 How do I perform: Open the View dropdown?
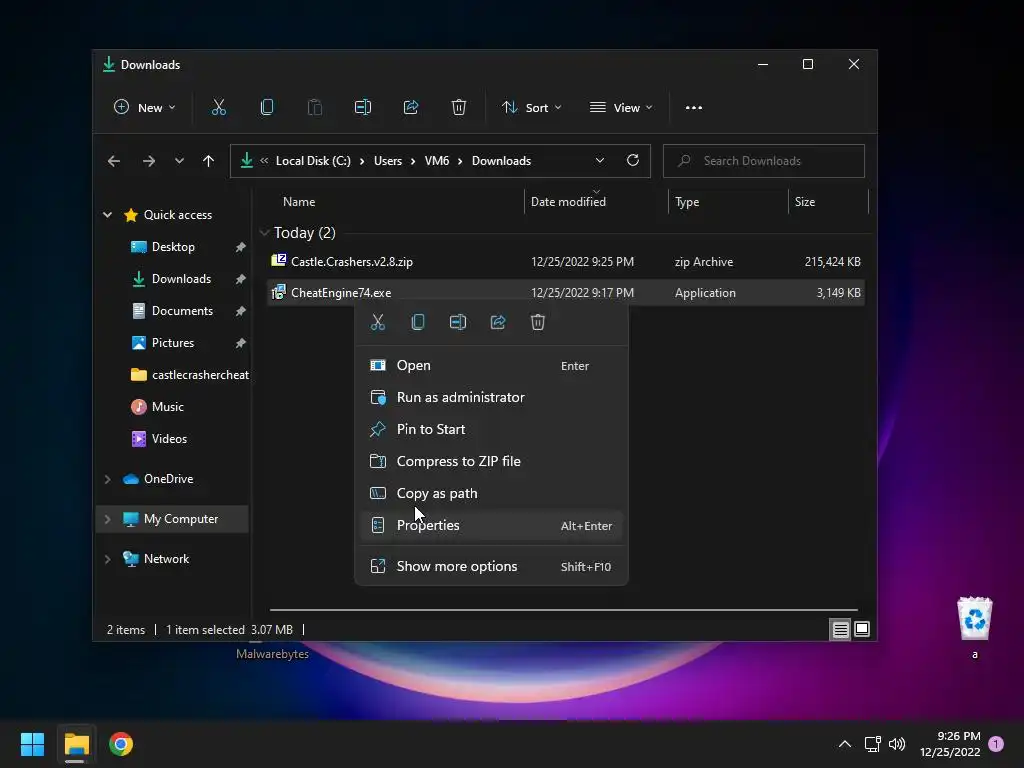(x=620, y=108)
